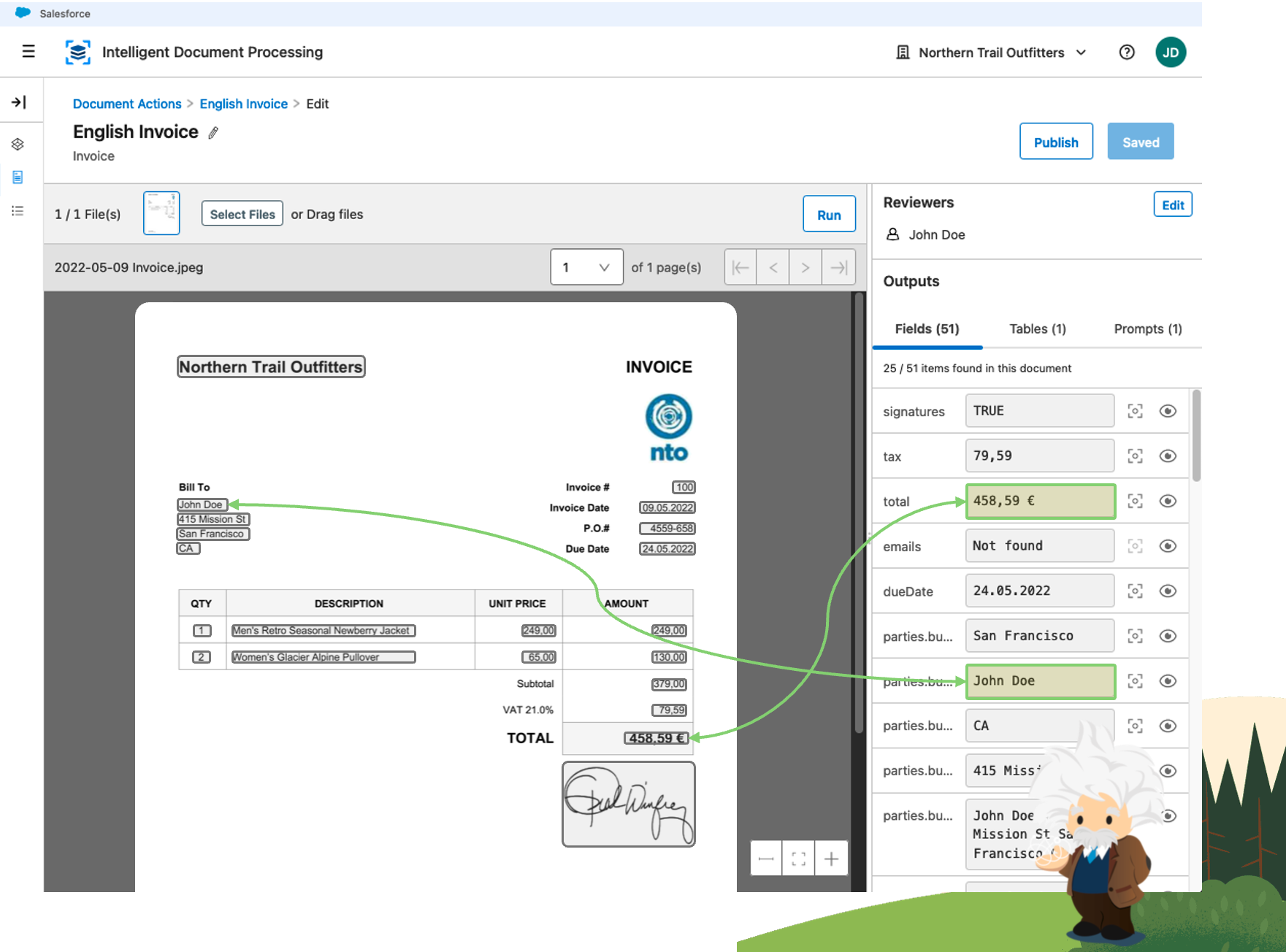This screenshot has width=1286, height=952.
Task: Locate CA field in document
Action: [x=1135, y=726]
